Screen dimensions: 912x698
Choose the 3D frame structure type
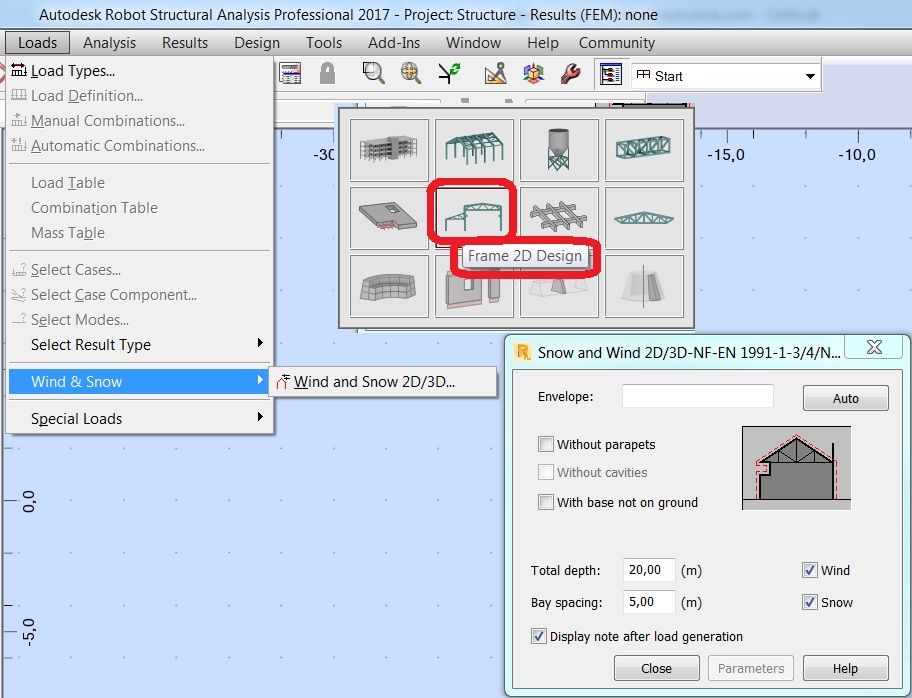click(474, 150)
